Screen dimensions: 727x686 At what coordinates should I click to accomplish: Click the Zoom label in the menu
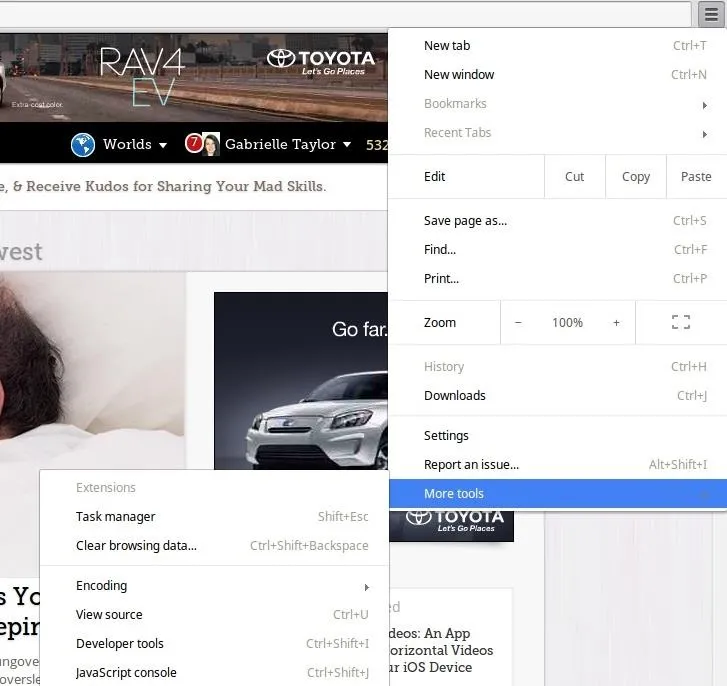tap(440, 323)
